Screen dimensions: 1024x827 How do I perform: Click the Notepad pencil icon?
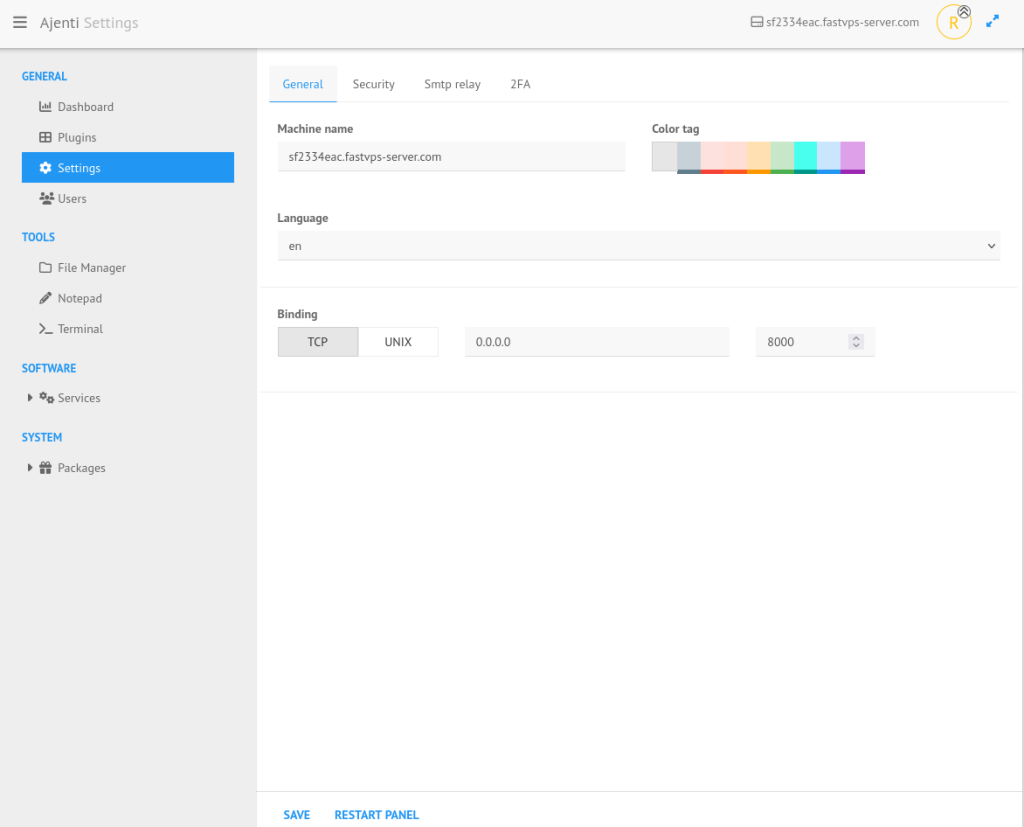[45, 298]
